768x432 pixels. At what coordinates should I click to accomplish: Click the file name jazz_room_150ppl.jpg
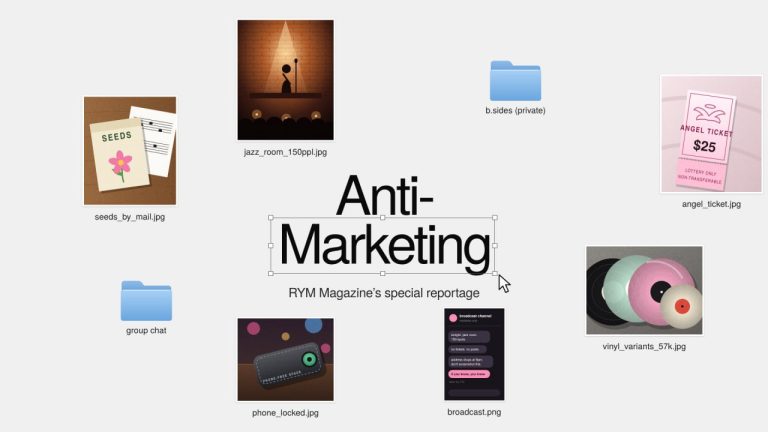click(286, 152)
